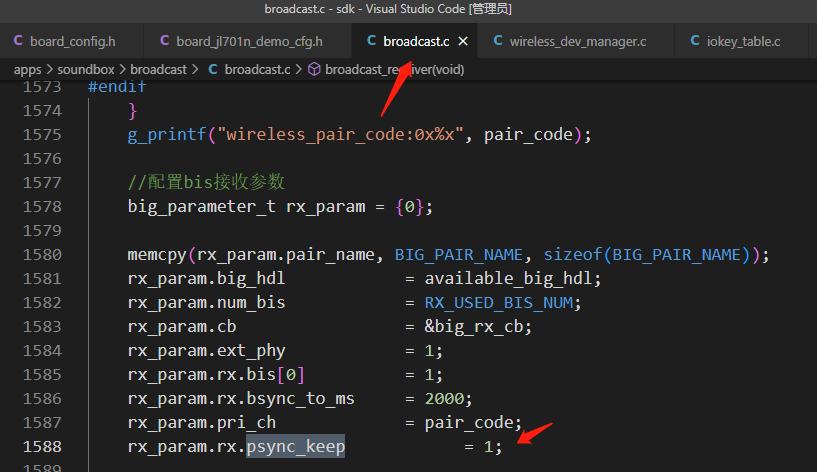
Task: Click available_big_hdl on line 1581
Action: (x=508, y=279)
